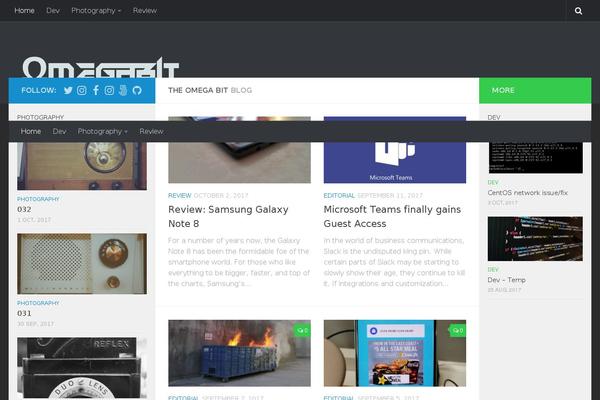Open photography post titled 032
Screen dimensions: 600x400
[x=24, y=209]
